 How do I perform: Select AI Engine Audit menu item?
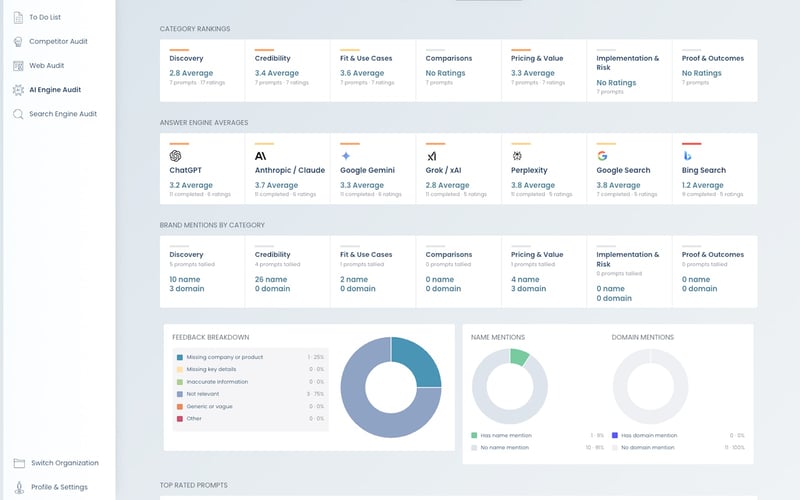[55, 90]
